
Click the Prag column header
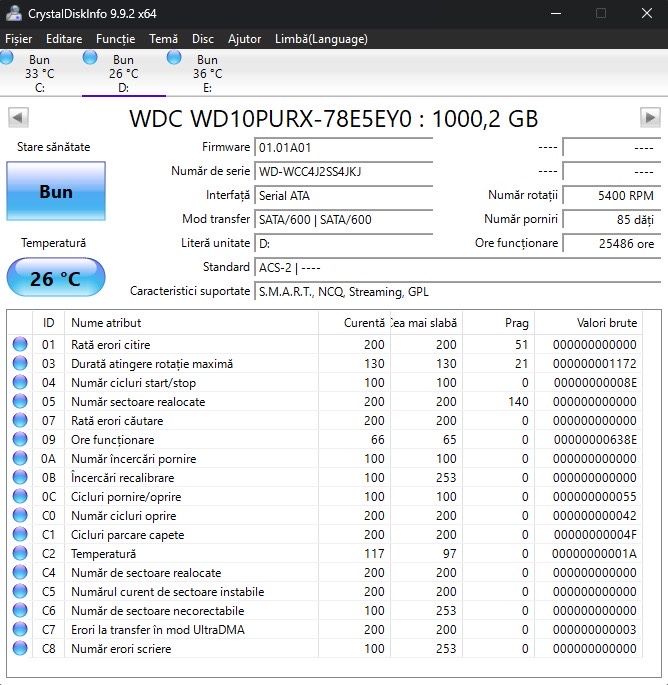(x=498, y=323)
